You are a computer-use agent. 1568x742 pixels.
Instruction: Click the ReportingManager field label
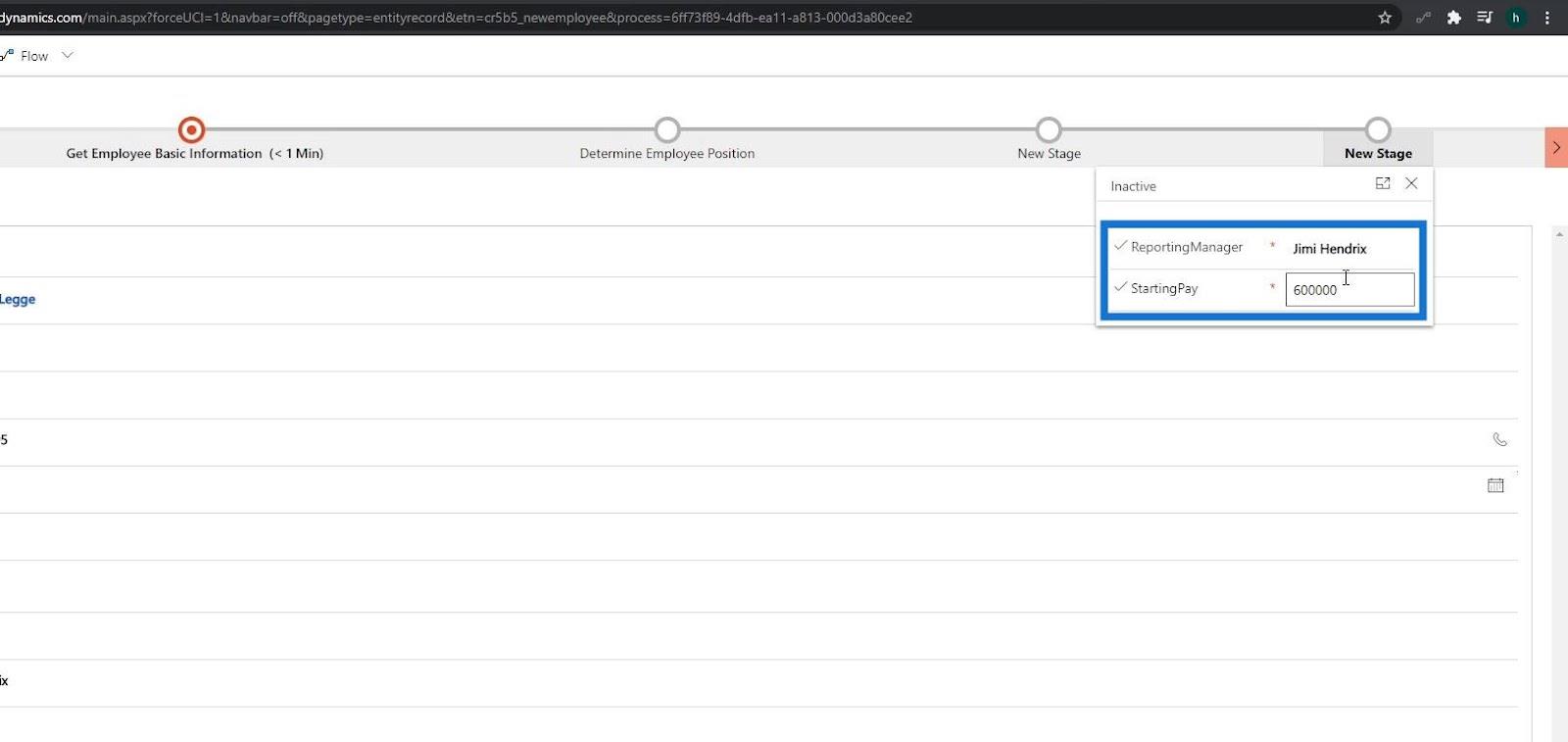[1187, 247]
